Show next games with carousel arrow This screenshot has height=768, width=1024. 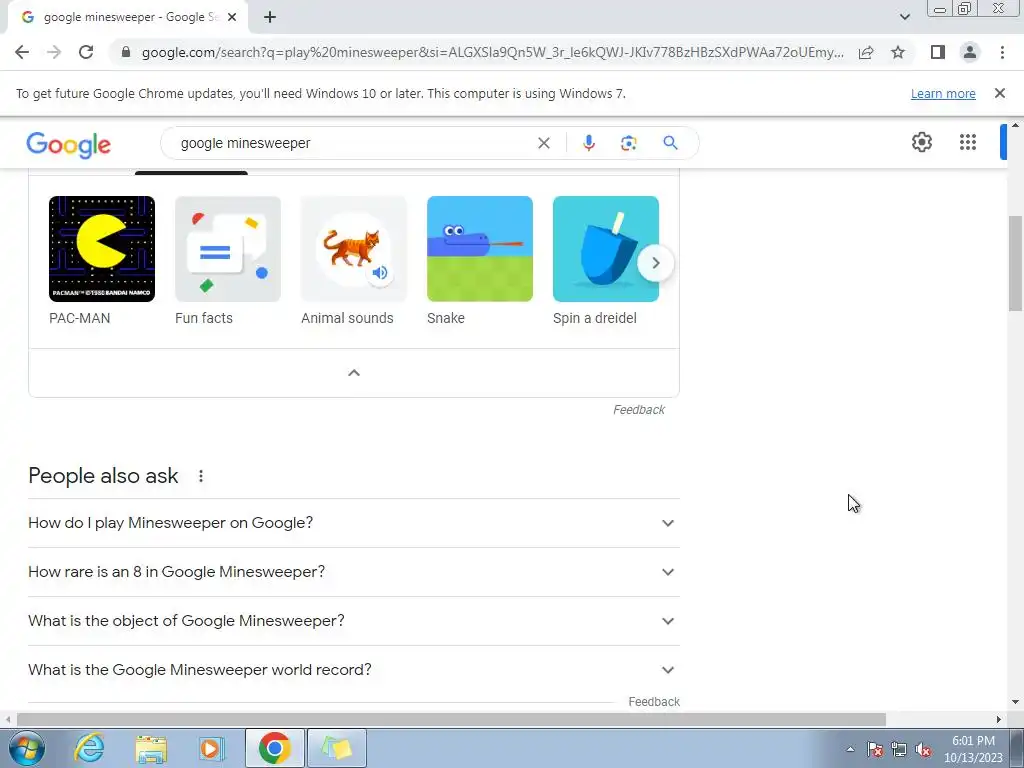(655, 263)
